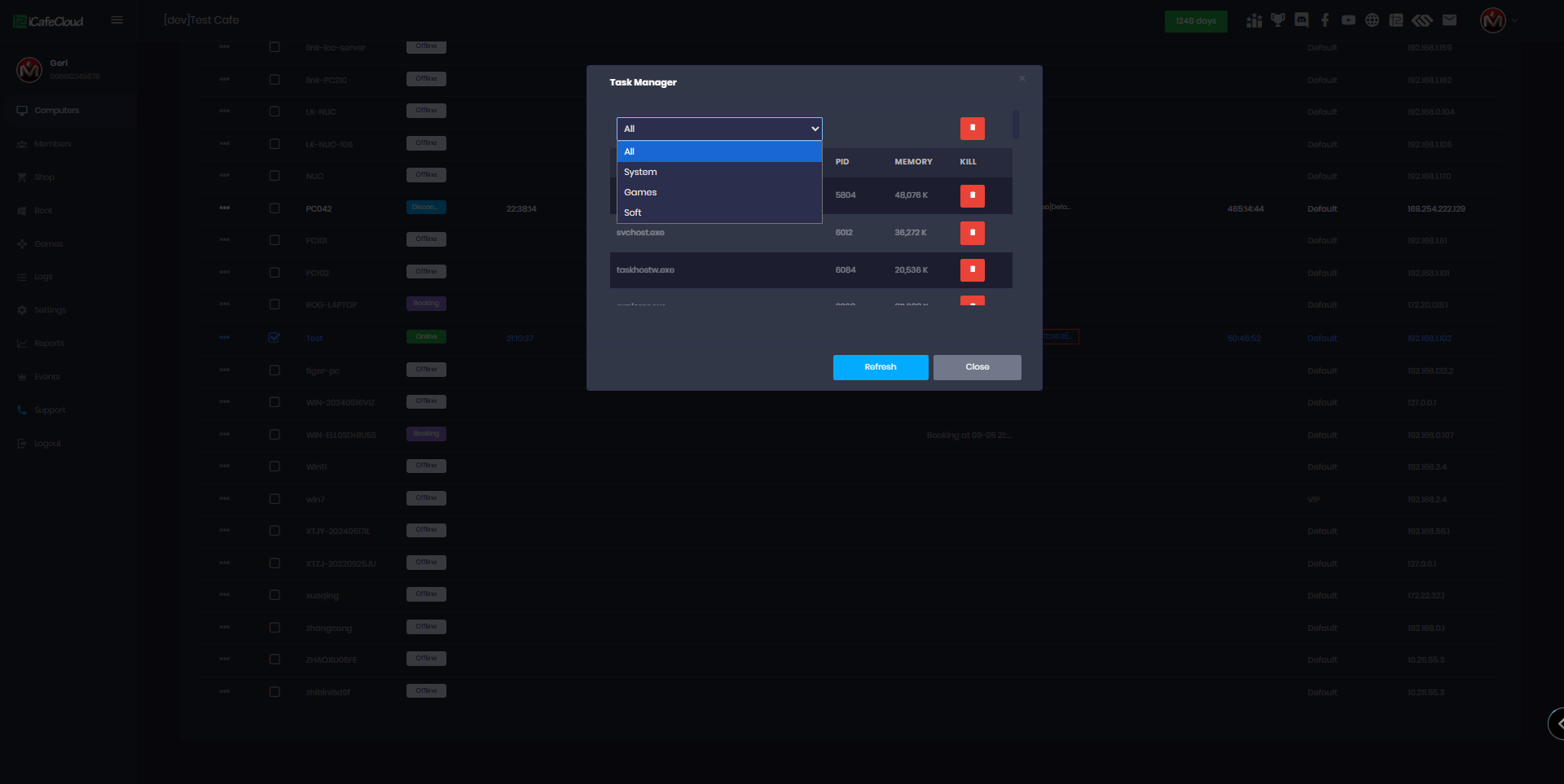This screenshot has width=1564, height=784.
Task: Tick the checkbox for tiger-pc
Action: [275, 370]
